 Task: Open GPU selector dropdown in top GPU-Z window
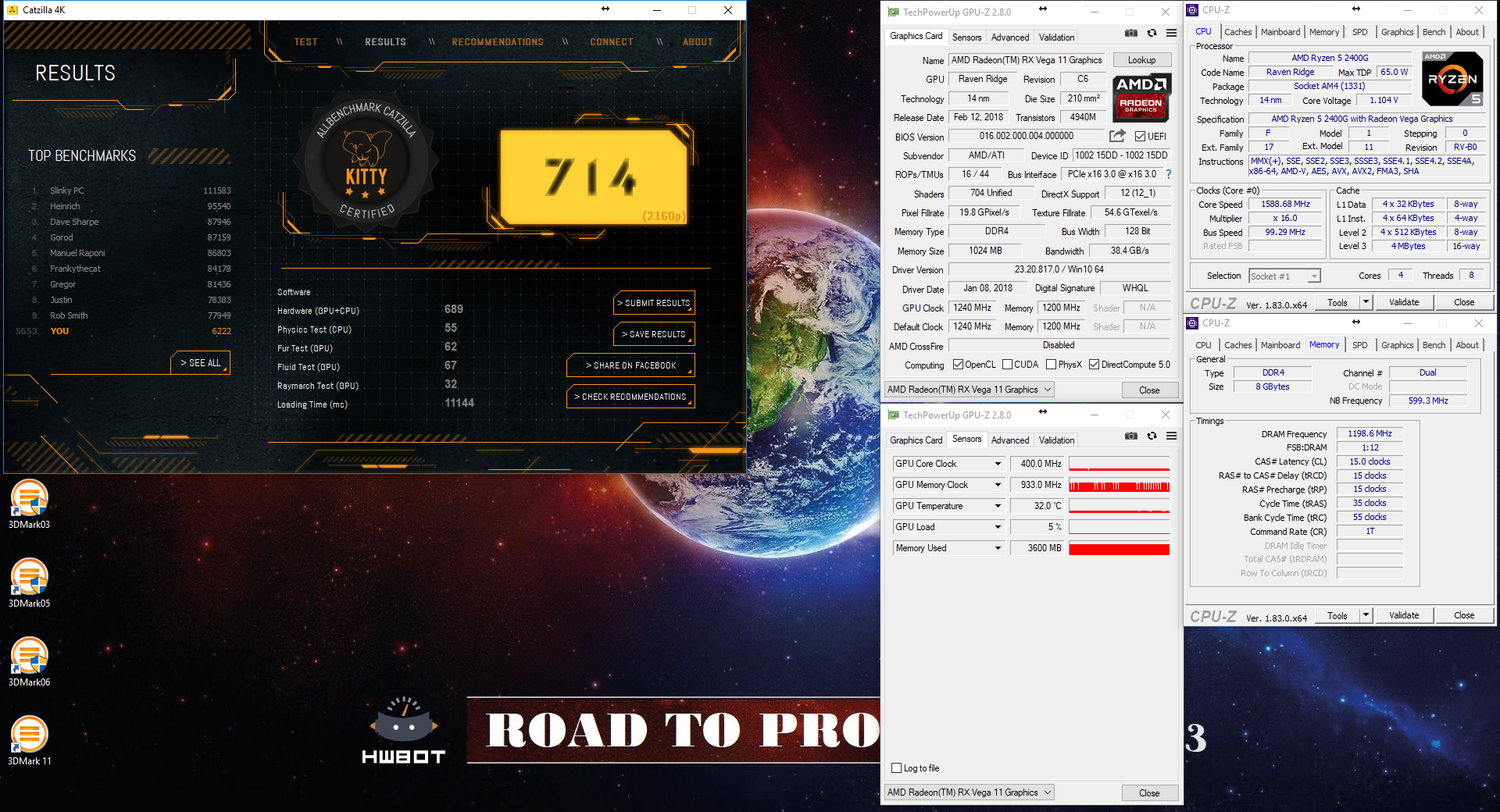[970, 390]
